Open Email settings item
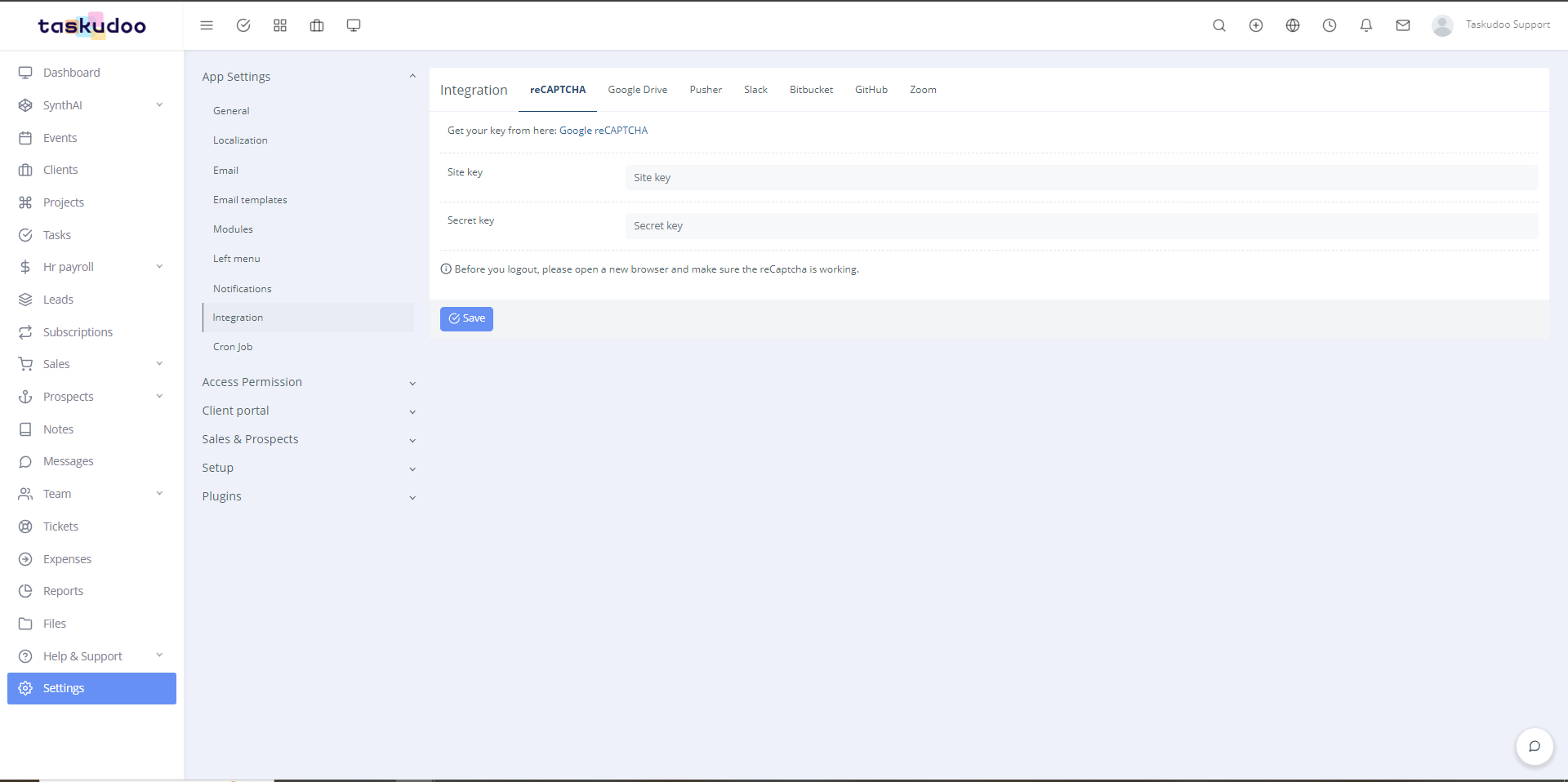 pyautogui.click(x=225, y=171)
